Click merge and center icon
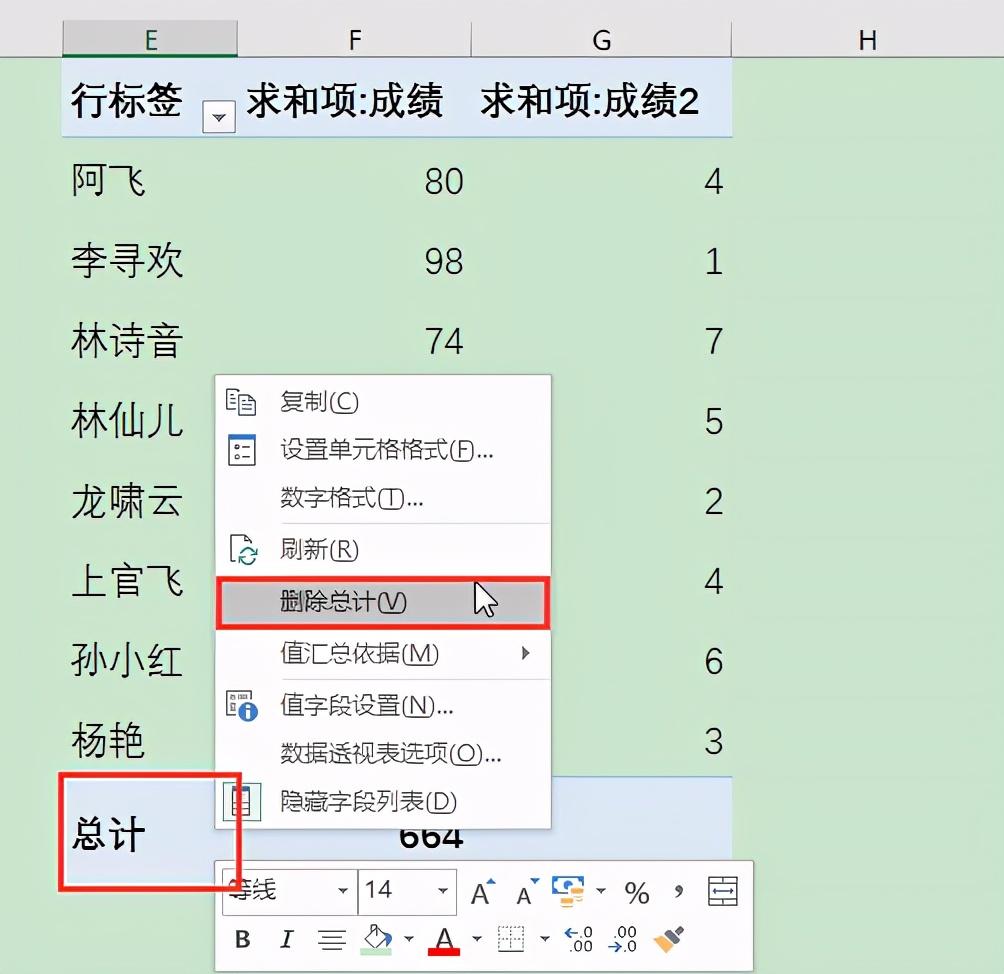Image resolution: width=1004 pixels, height=974 pixels. 723,891
